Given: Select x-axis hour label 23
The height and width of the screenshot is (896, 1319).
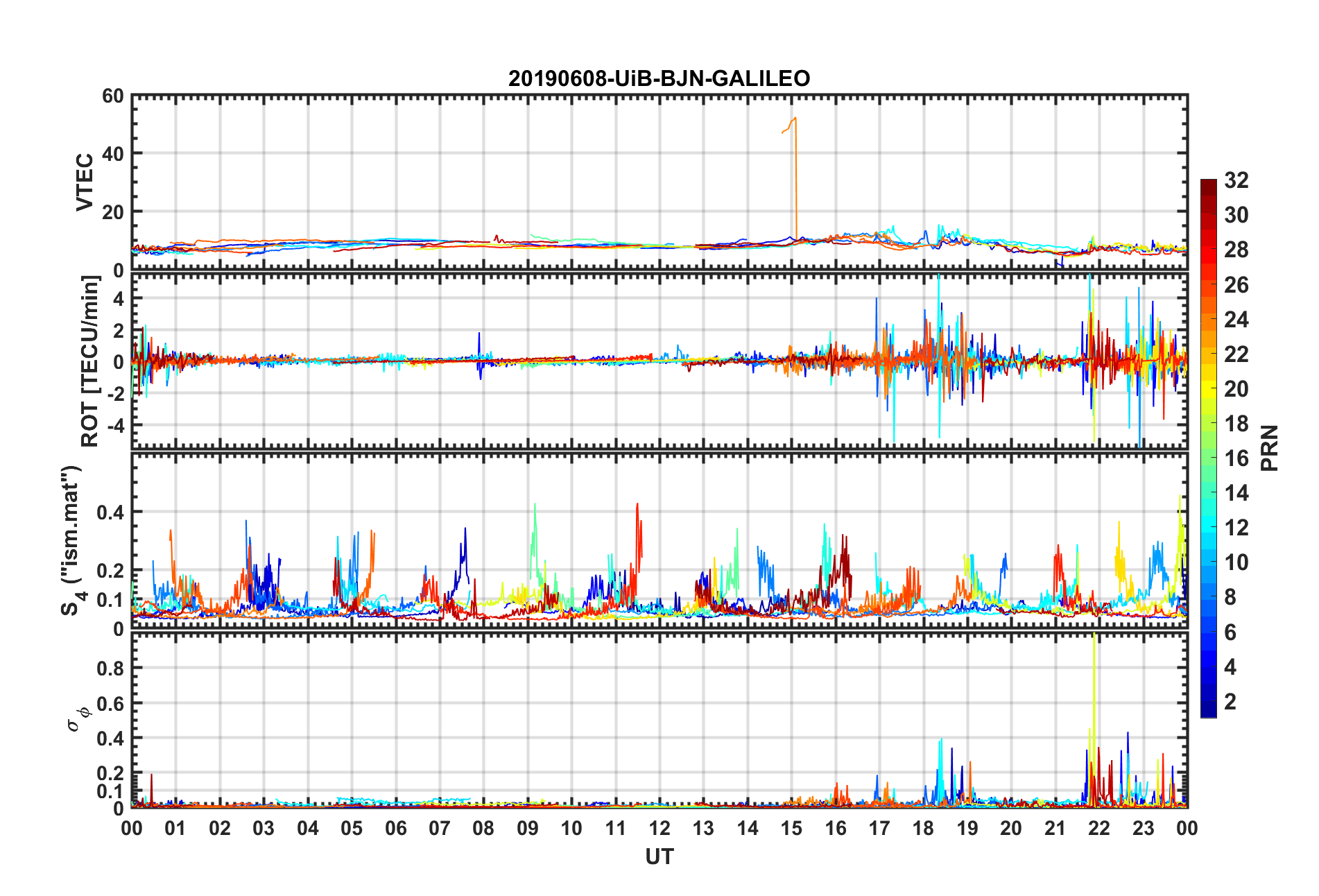Looking at the screenshot, I should coord(1144,828).
